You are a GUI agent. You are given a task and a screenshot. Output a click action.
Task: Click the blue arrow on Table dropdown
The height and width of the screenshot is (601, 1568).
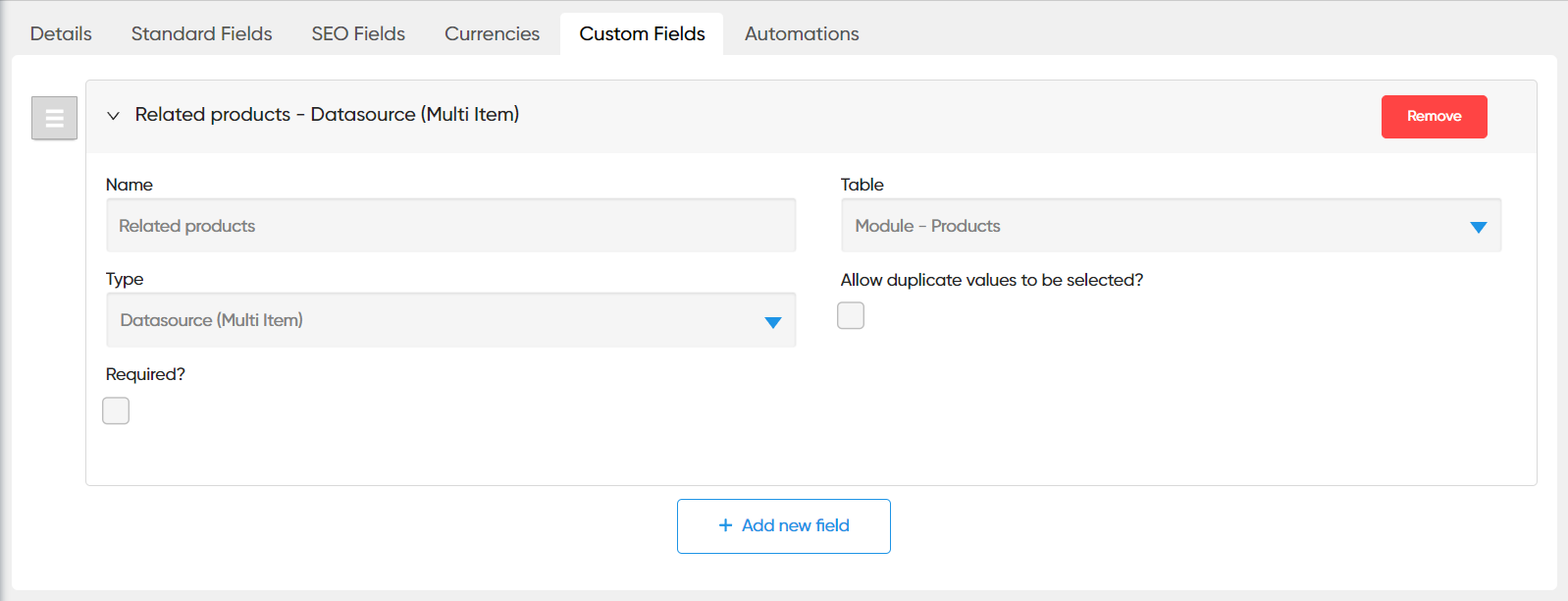pos(1478,227)
